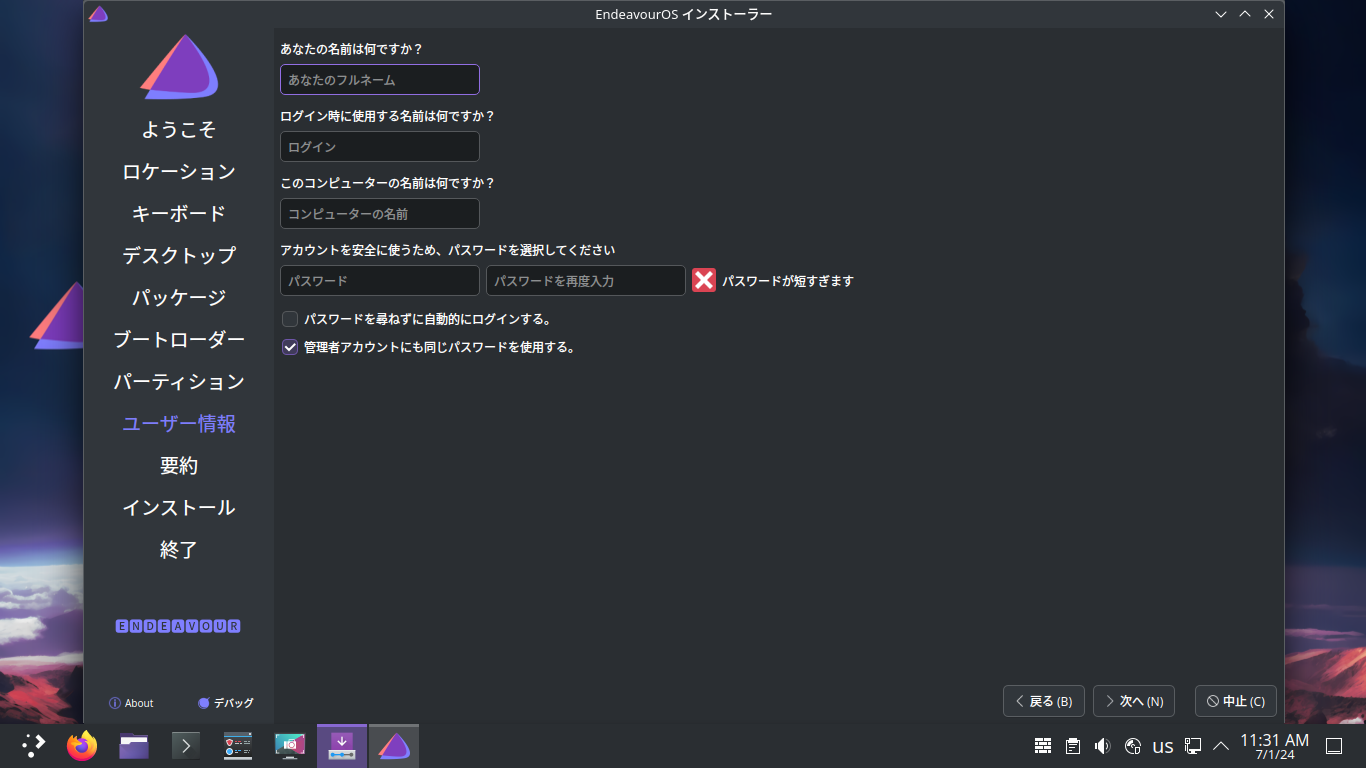Maximize the installer window
Screen dimensions: 1366x768
[1245, 14]
